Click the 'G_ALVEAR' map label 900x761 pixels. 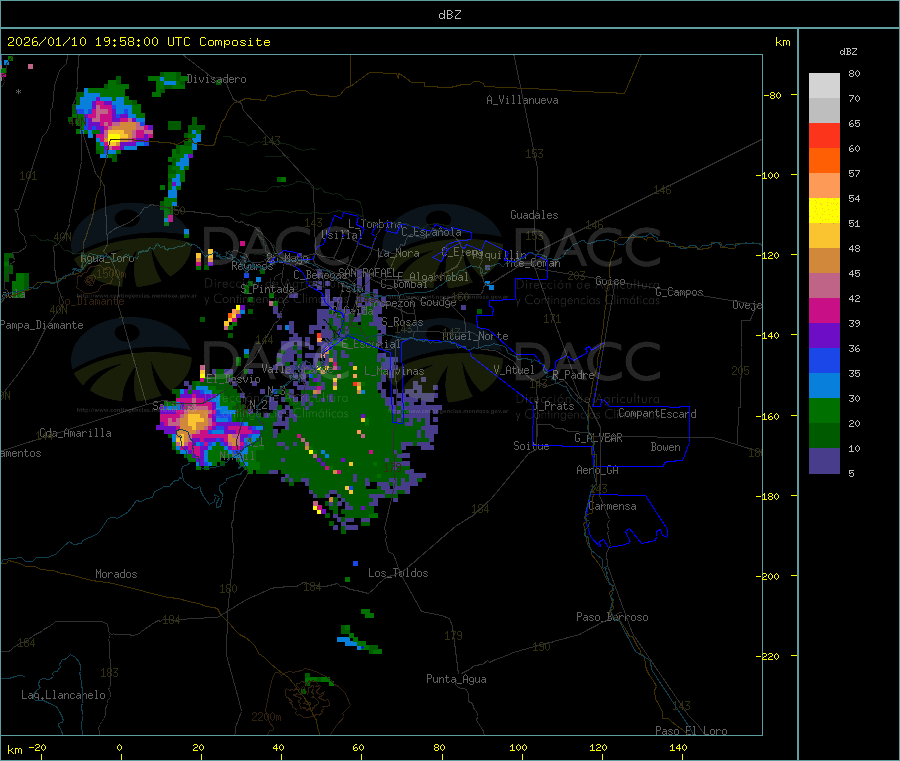tap(598, 438)
